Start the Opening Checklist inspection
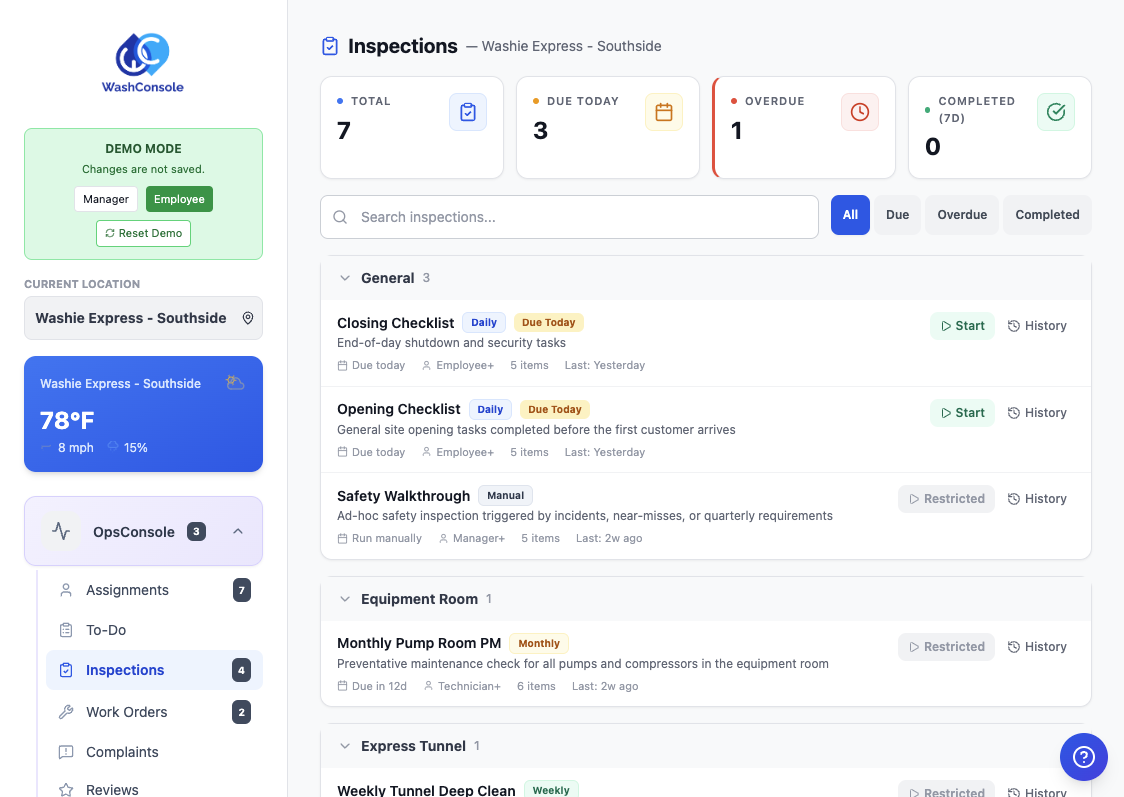This screenshot has height=797, width=1124. point(962,413)
